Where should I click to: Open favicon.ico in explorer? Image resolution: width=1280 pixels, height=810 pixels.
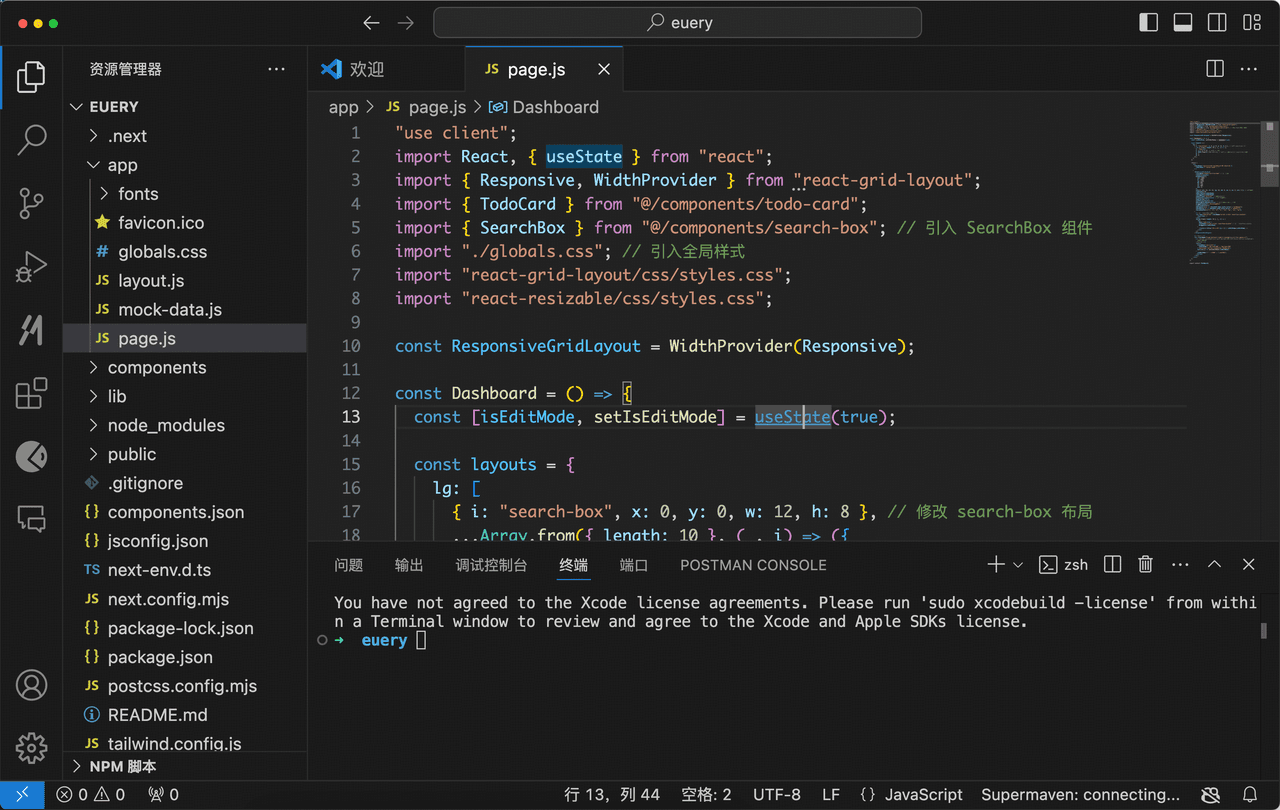pos(185,222)
